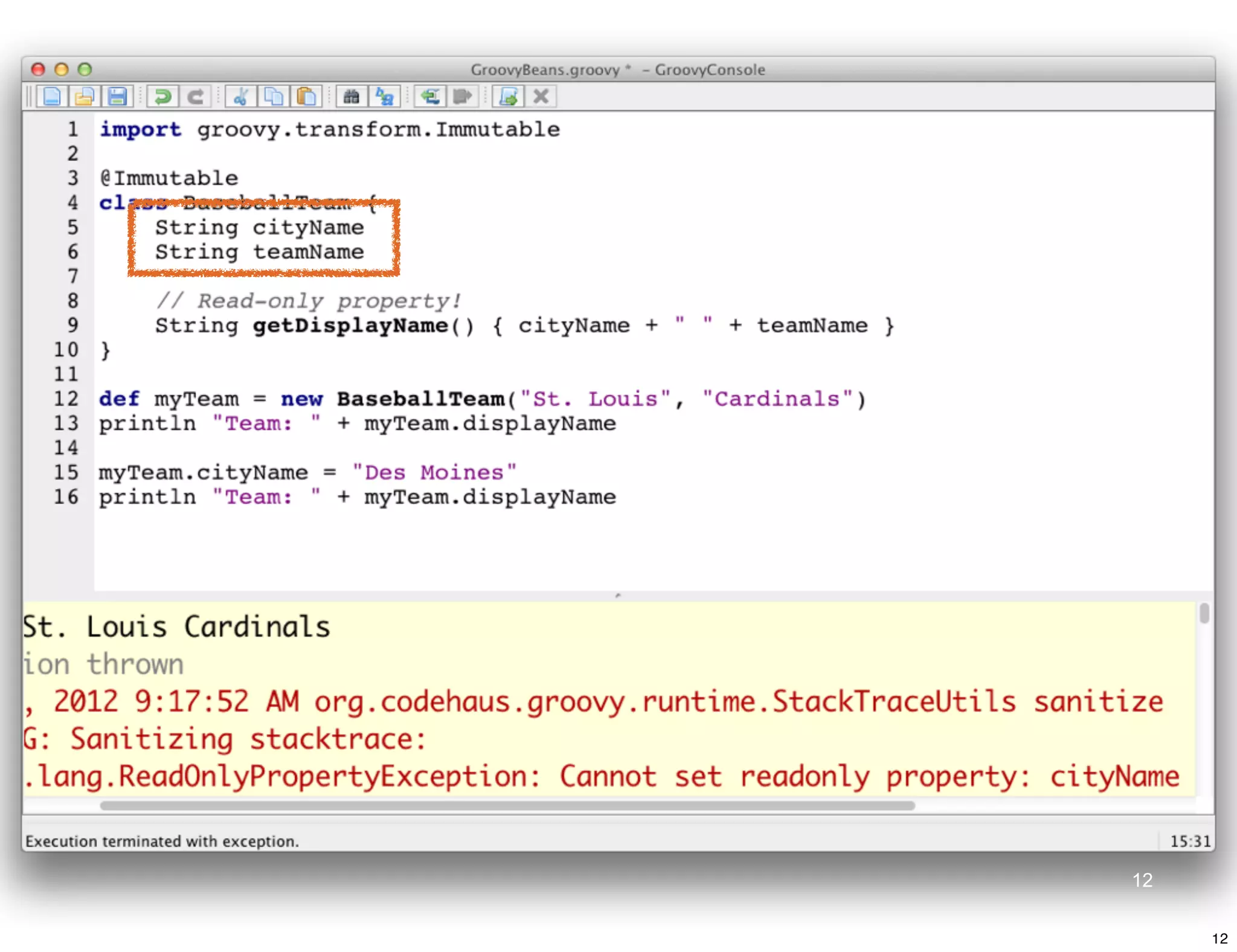The image size is (1237, 952).
Task: Click the splitter handle above output pane
Action: pos(618,596)
